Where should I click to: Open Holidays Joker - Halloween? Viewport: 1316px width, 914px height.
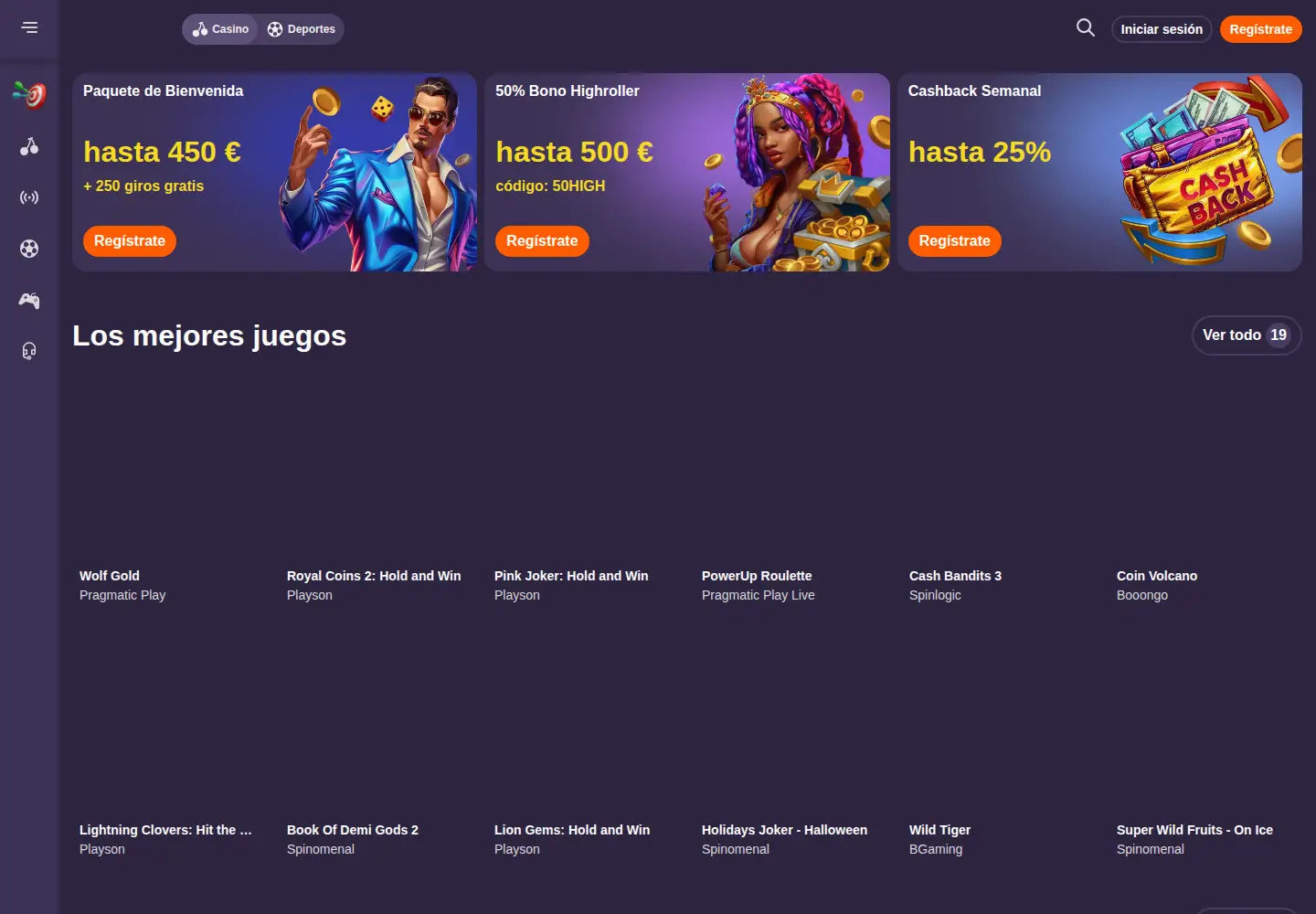click(x=784, y=830)
